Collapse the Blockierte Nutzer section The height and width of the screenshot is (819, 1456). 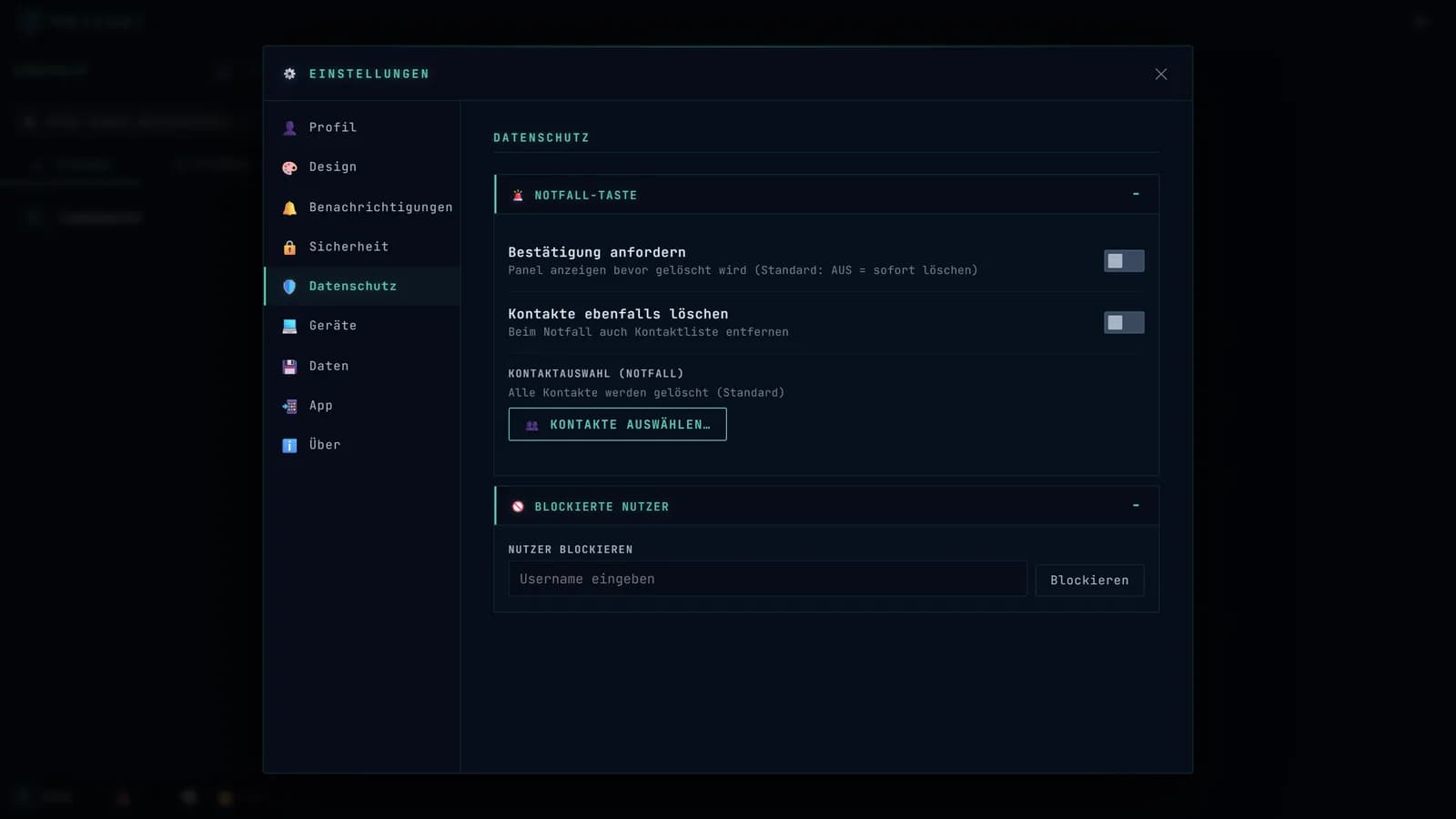pos(1136,505)
